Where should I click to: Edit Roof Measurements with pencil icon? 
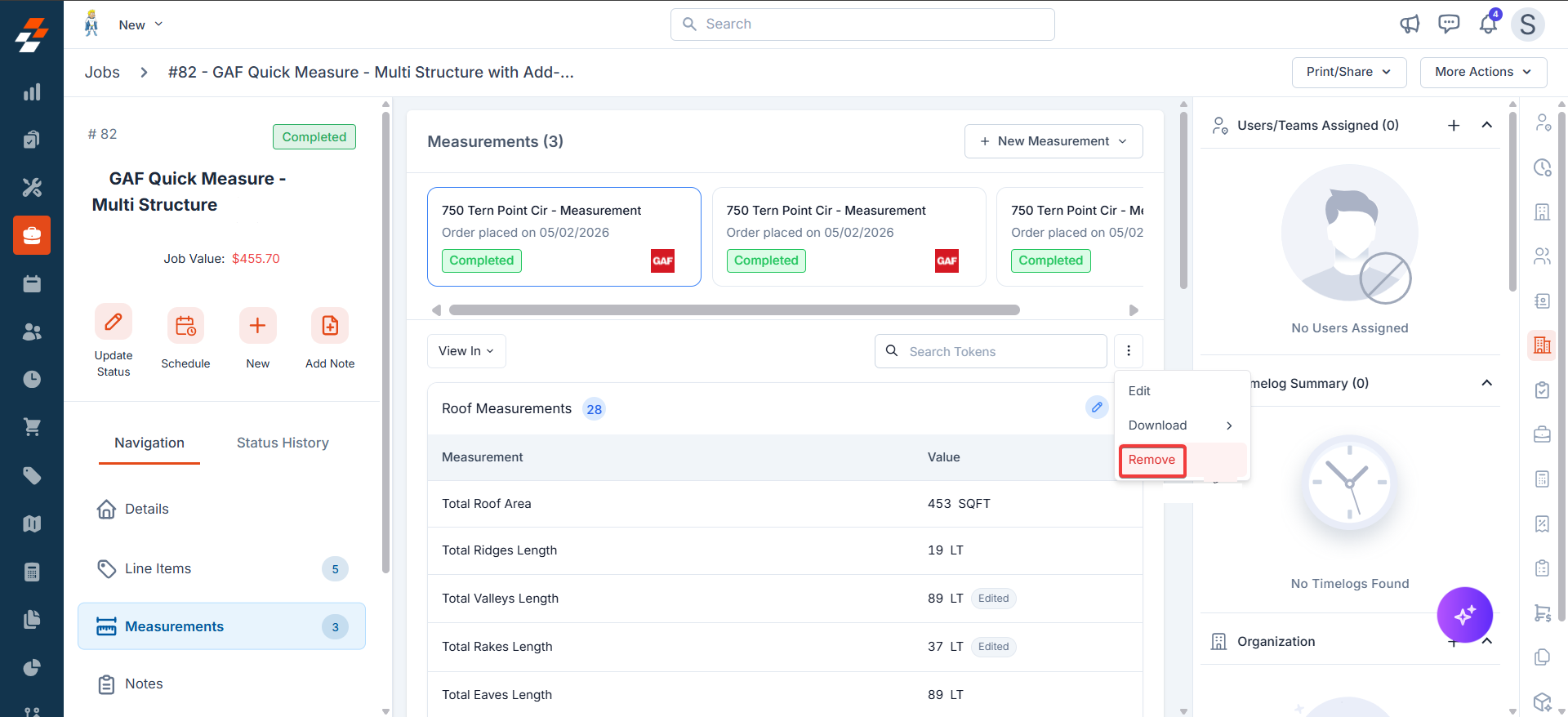1097,407
